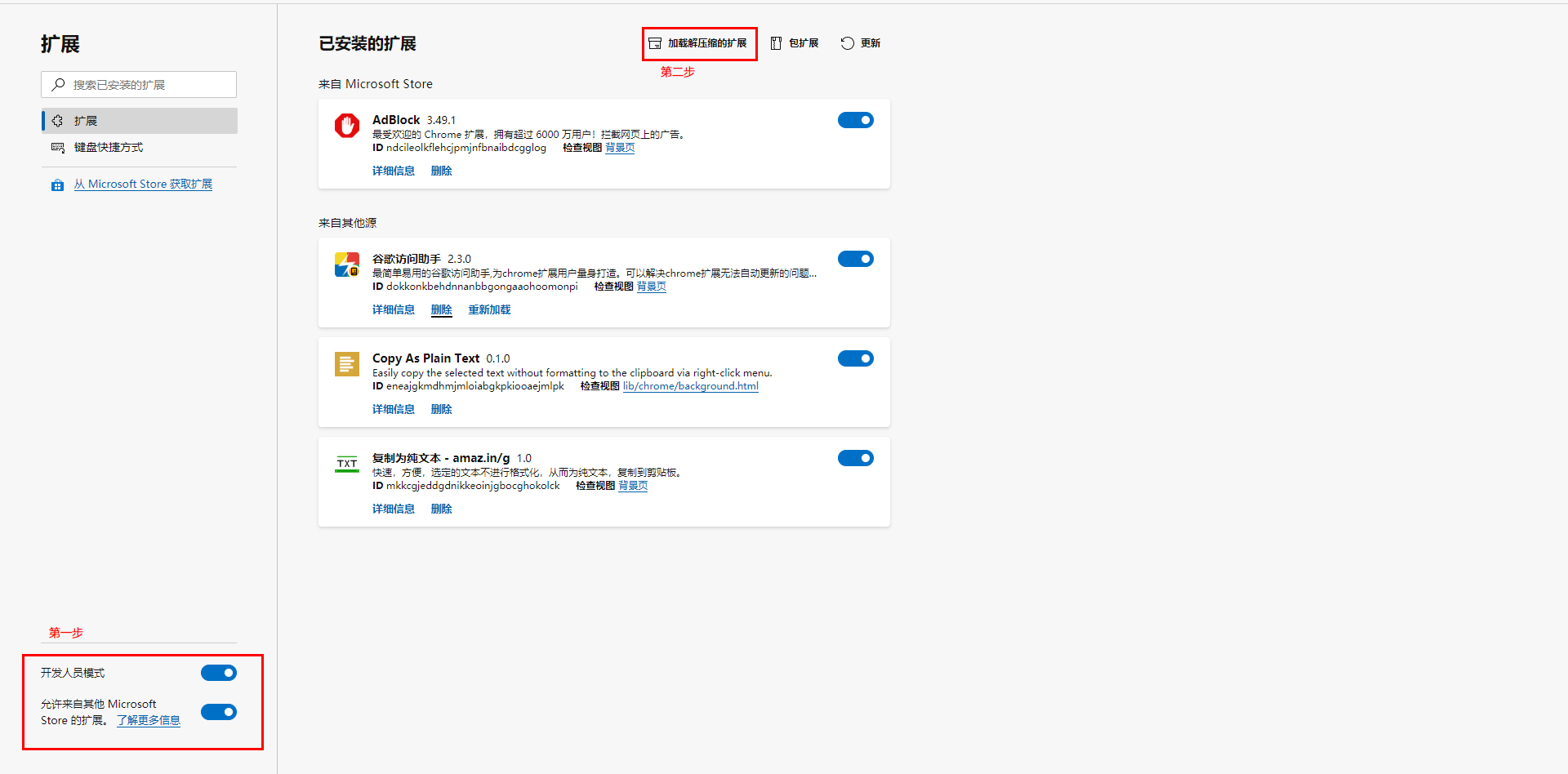Click Copy As Plain Text version 0.1.0

pyautogui.click(x=498, y=358)
